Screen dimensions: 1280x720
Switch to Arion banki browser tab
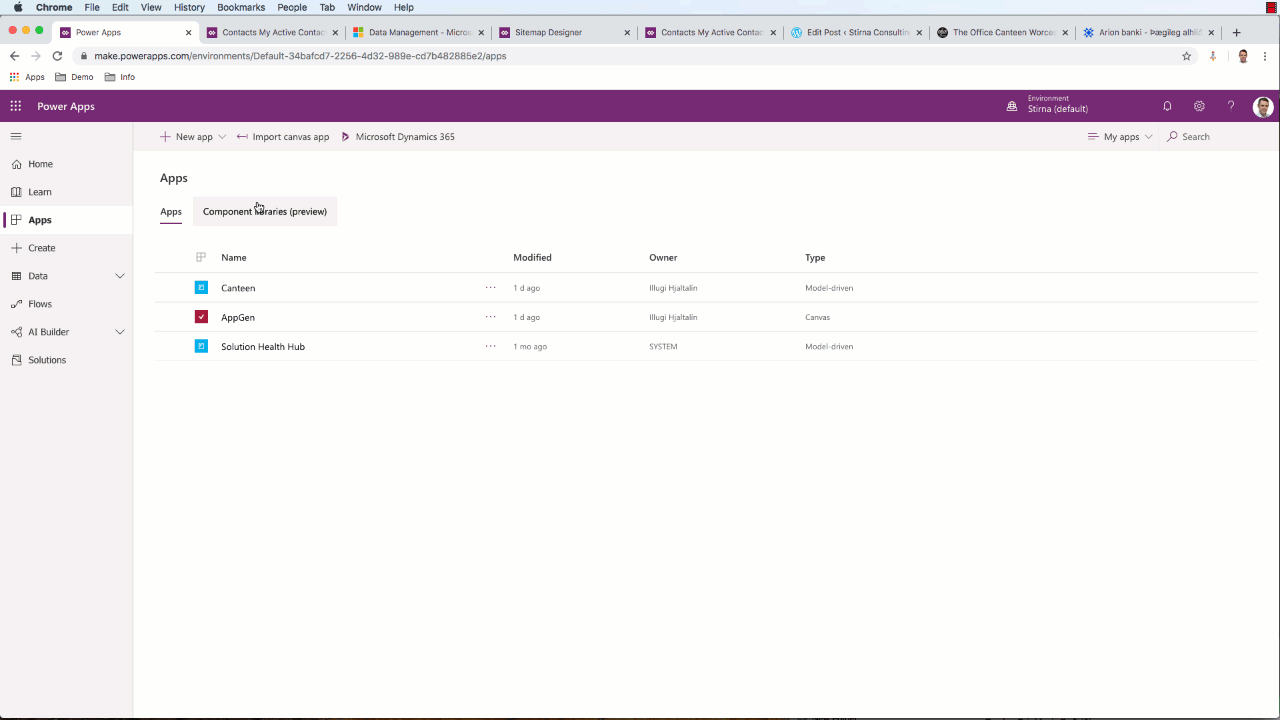(1149, 32)
